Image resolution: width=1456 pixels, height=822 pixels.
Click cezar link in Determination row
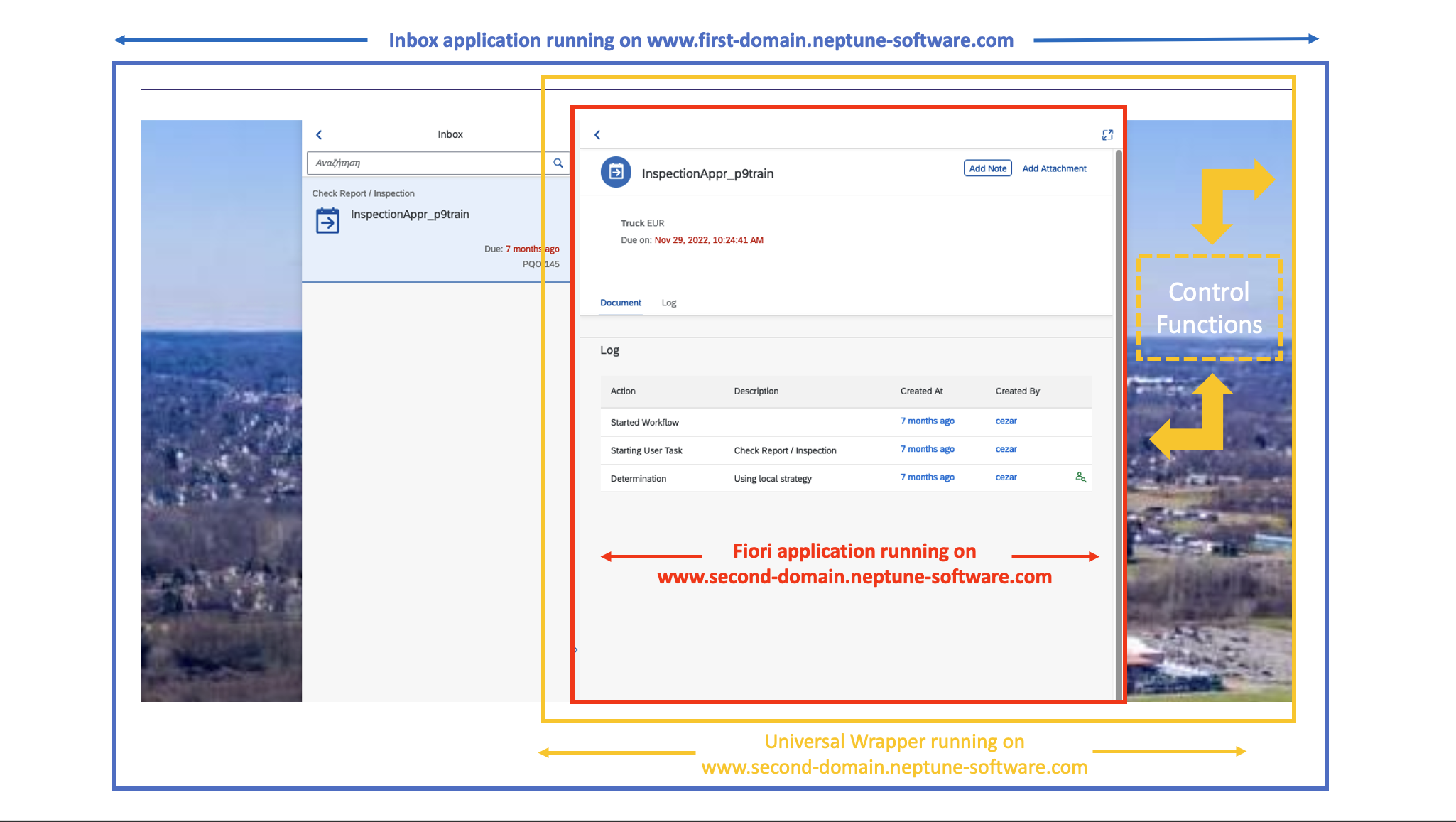click(1006, 477)
